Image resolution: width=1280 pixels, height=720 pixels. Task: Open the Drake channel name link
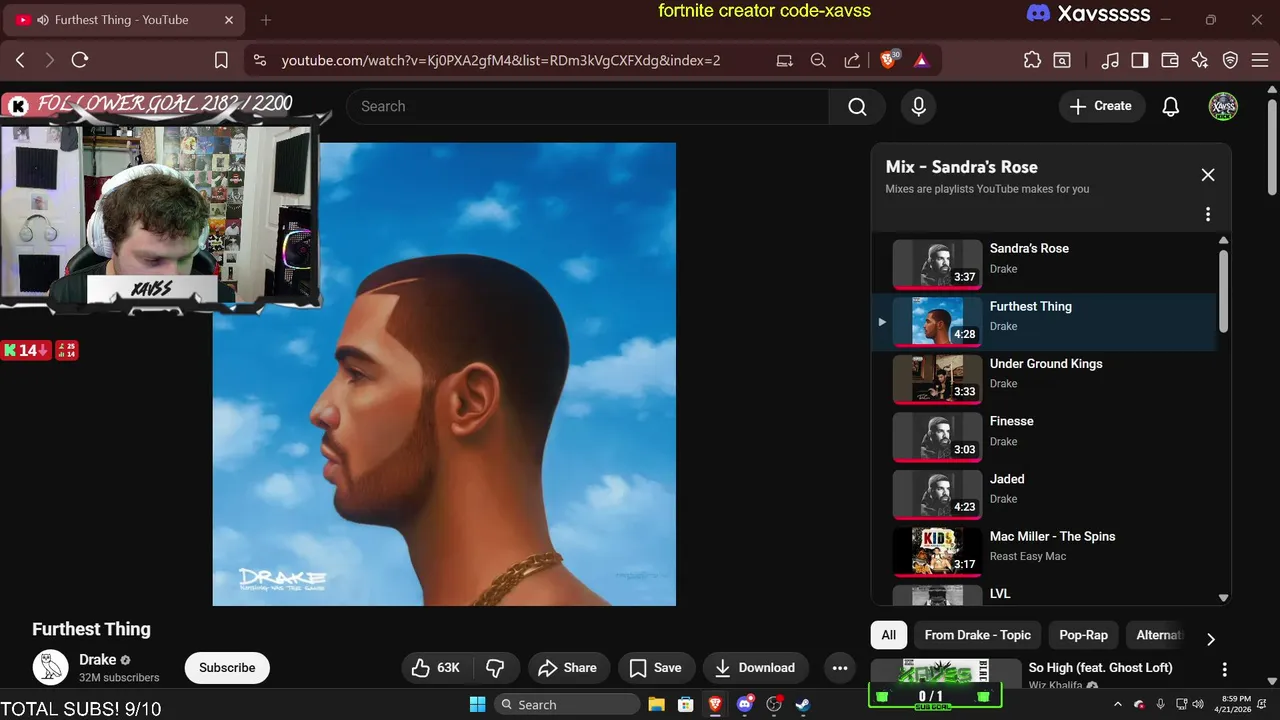[98, 659]
